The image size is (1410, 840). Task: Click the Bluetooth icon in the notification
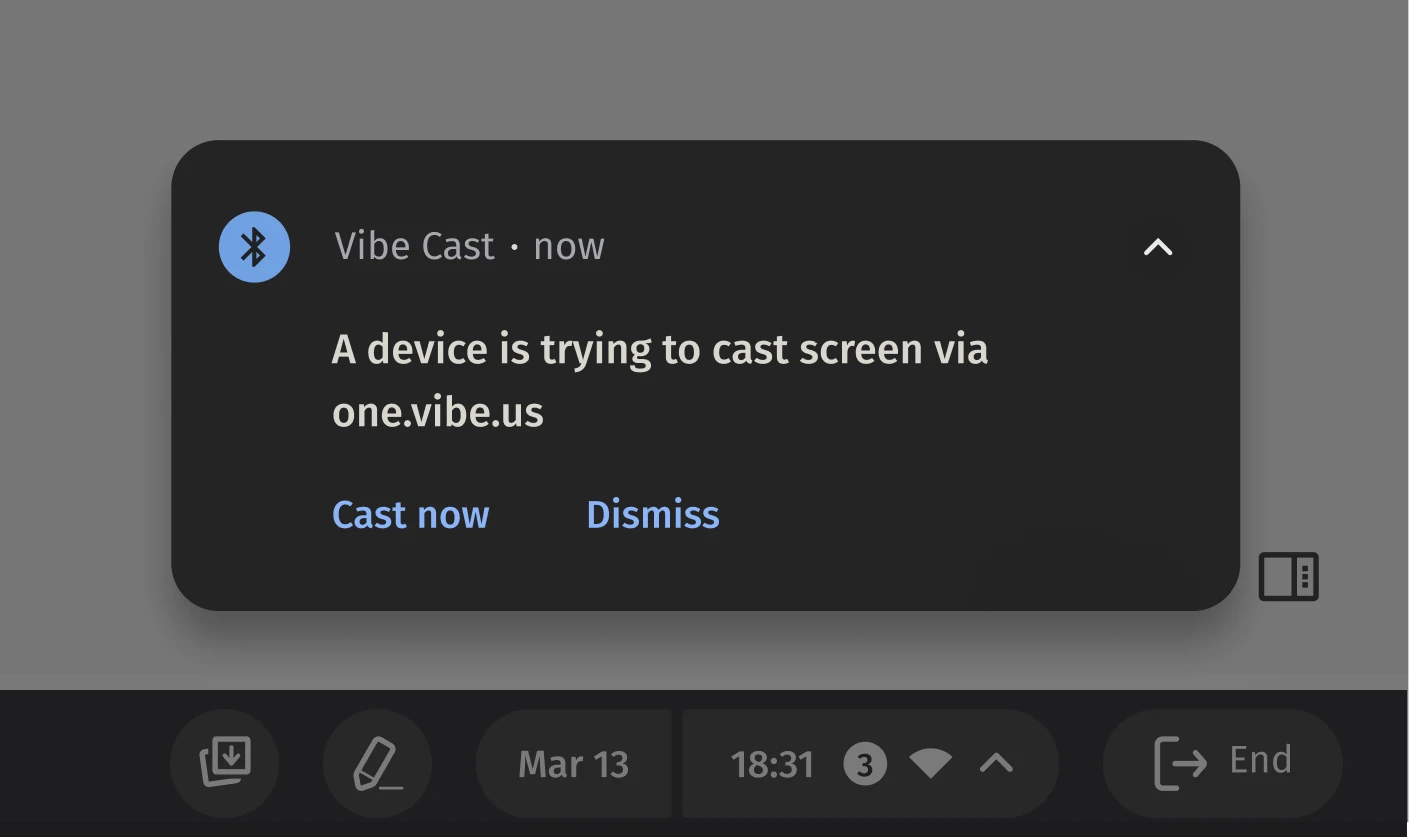point(254,247)
